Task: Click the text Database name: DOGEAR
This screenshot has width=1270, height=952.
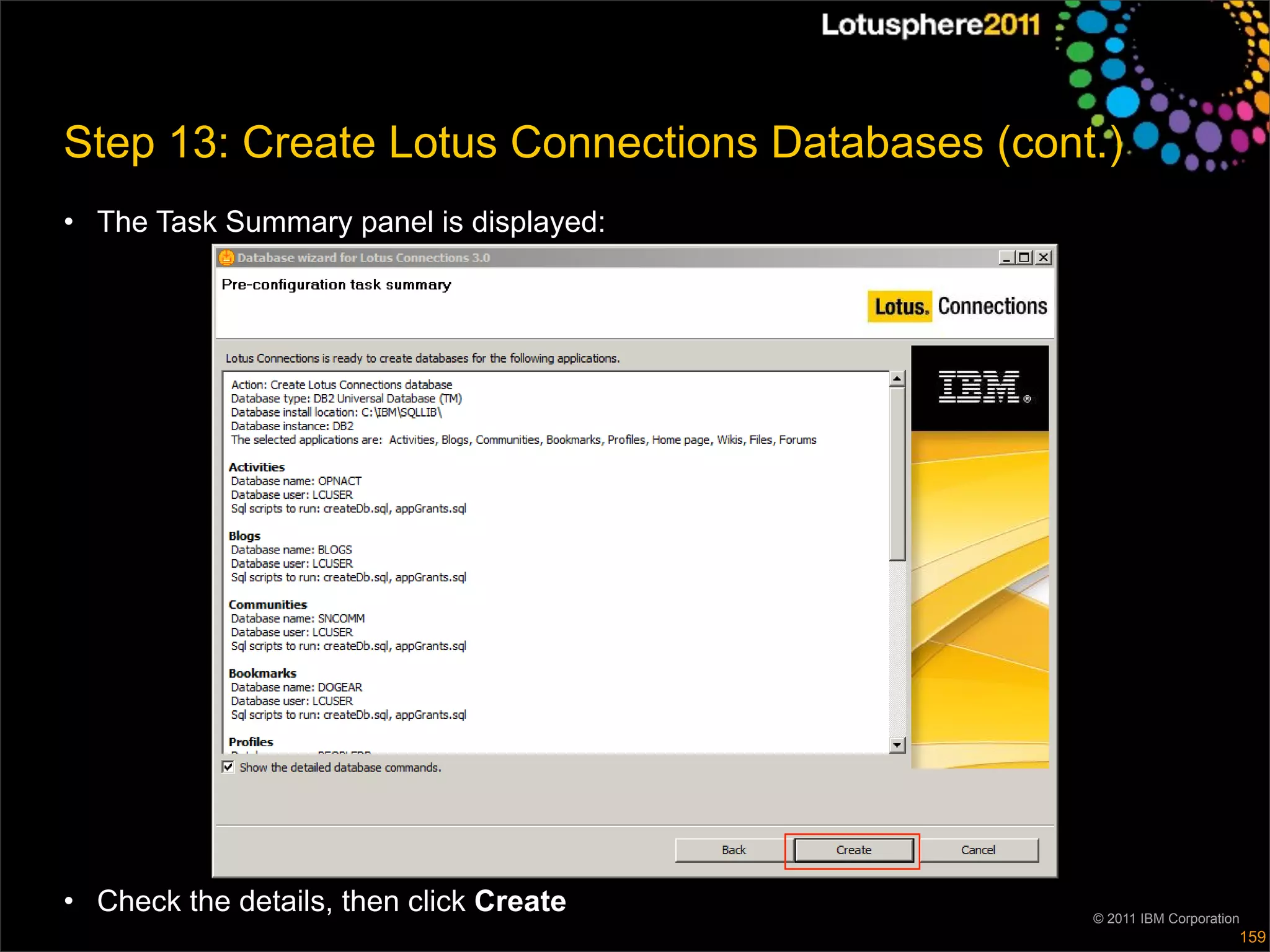Action: [296, 687]
